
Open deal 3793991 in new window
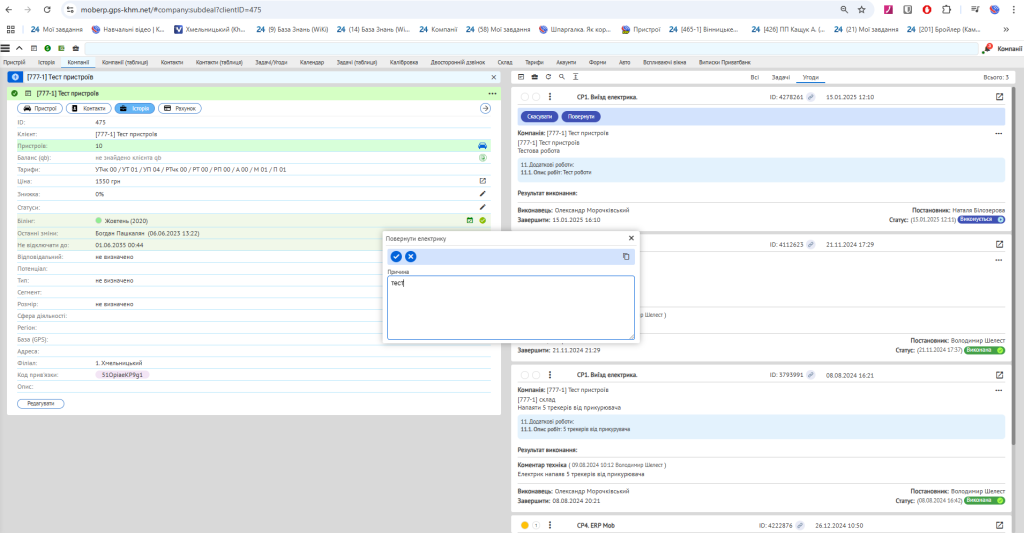click(999, 375)
